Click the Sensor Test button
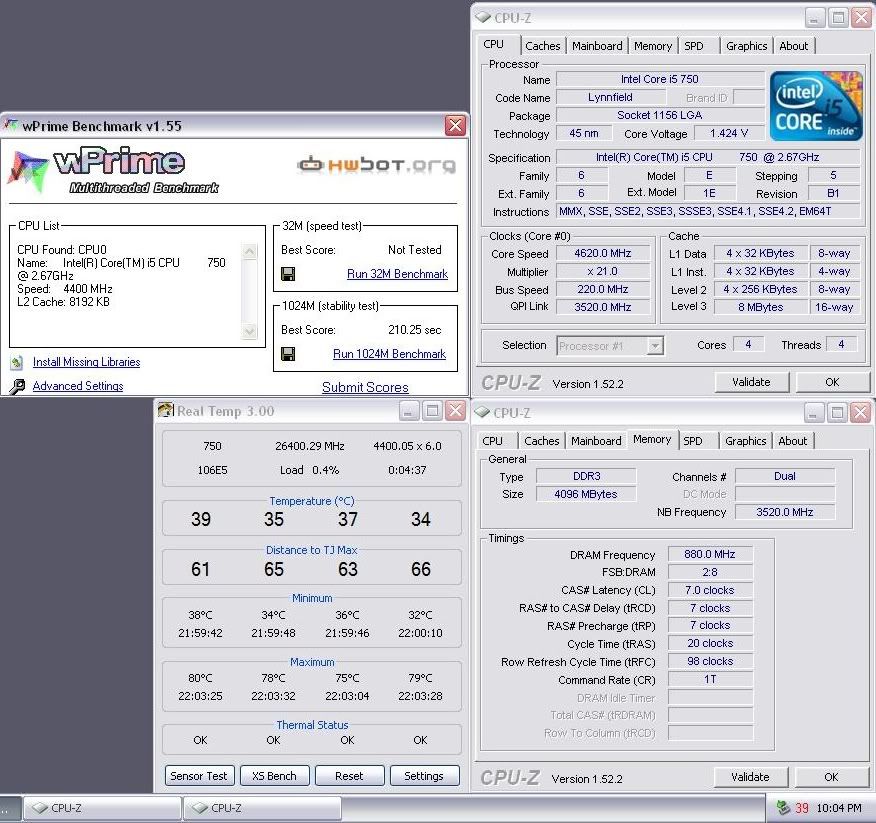The width and height of the screenshot is (876, 823). pyautogui.click(x=198, y=776)
